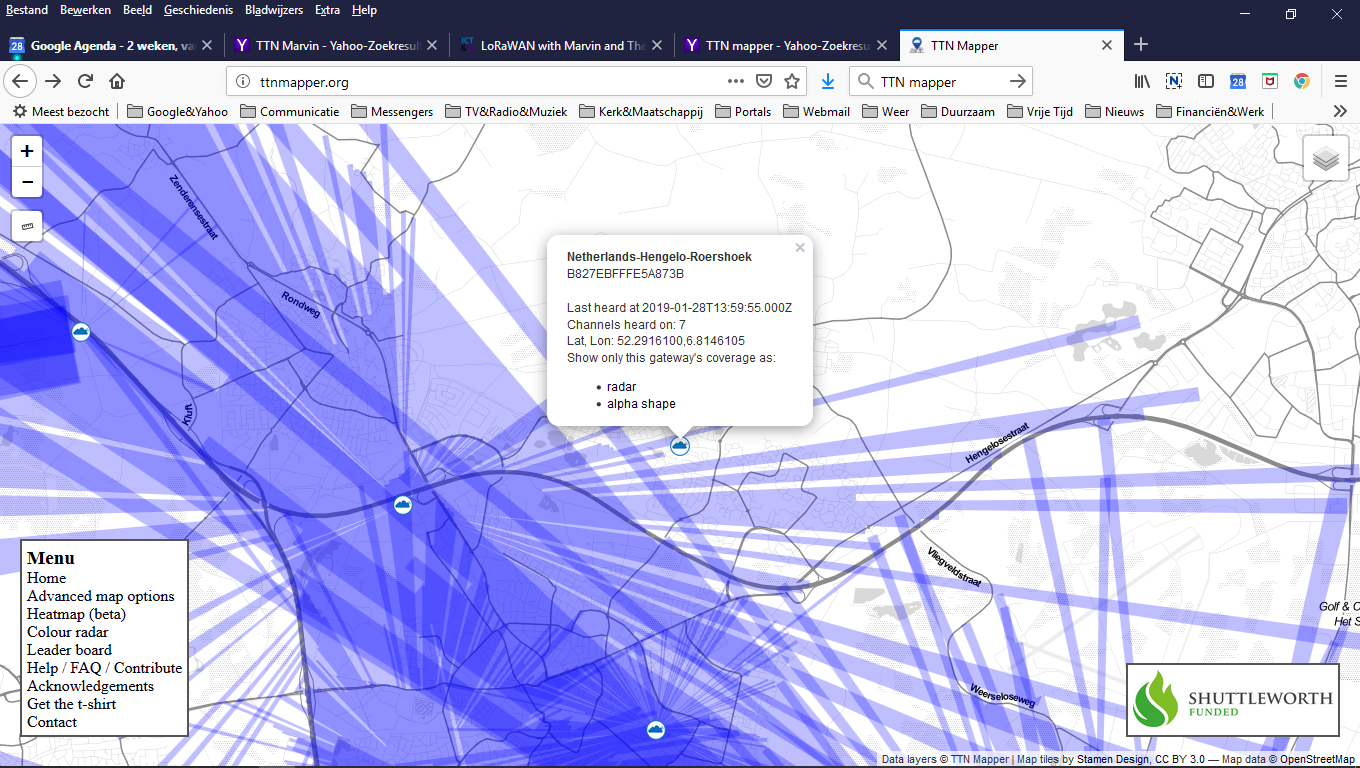Image resolution: width=1360 pixels, height=768 pixels.
Task: Select the Hengelo-Roershoek gateway marker
Action: [680, 445]
